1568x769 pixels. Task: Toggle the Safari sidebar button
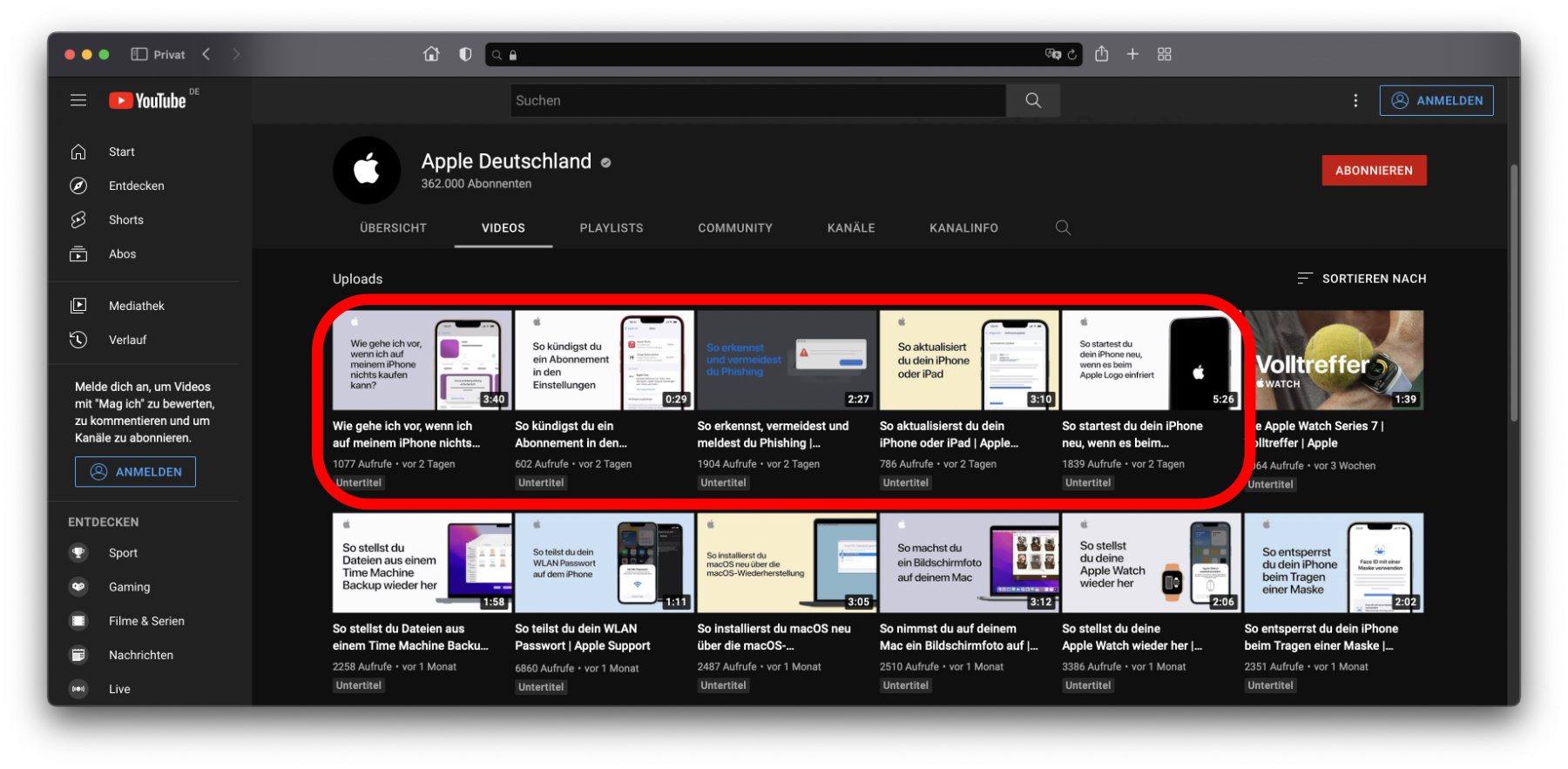tap(139, 54)
